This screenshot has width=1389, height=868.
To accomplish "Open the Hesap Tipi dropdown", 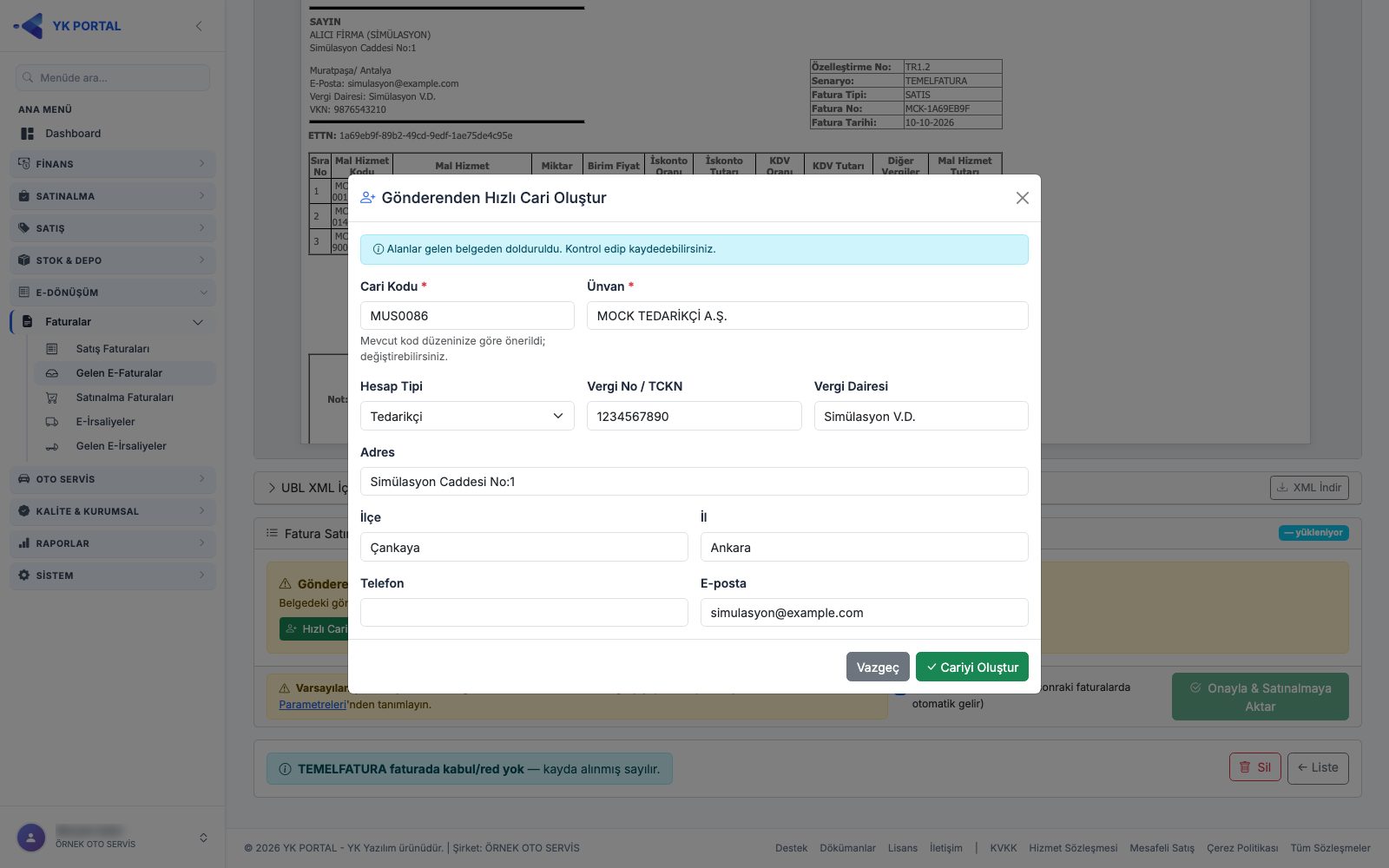I will (467, 416).
